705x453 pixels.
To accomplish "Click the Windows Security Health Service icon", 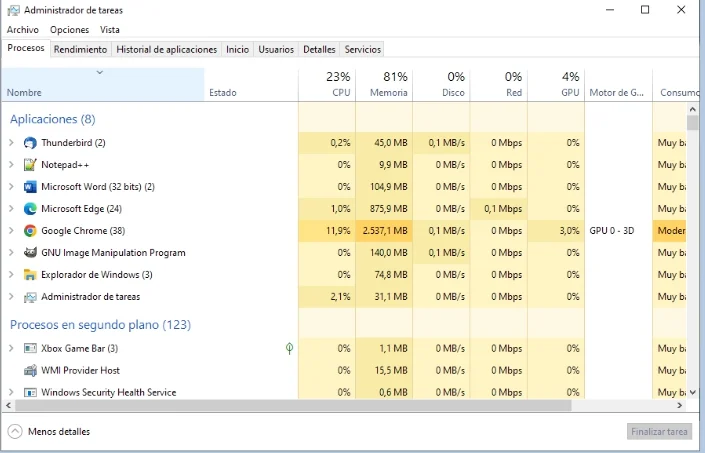I will pyautogui.click(x=30, y=392).
